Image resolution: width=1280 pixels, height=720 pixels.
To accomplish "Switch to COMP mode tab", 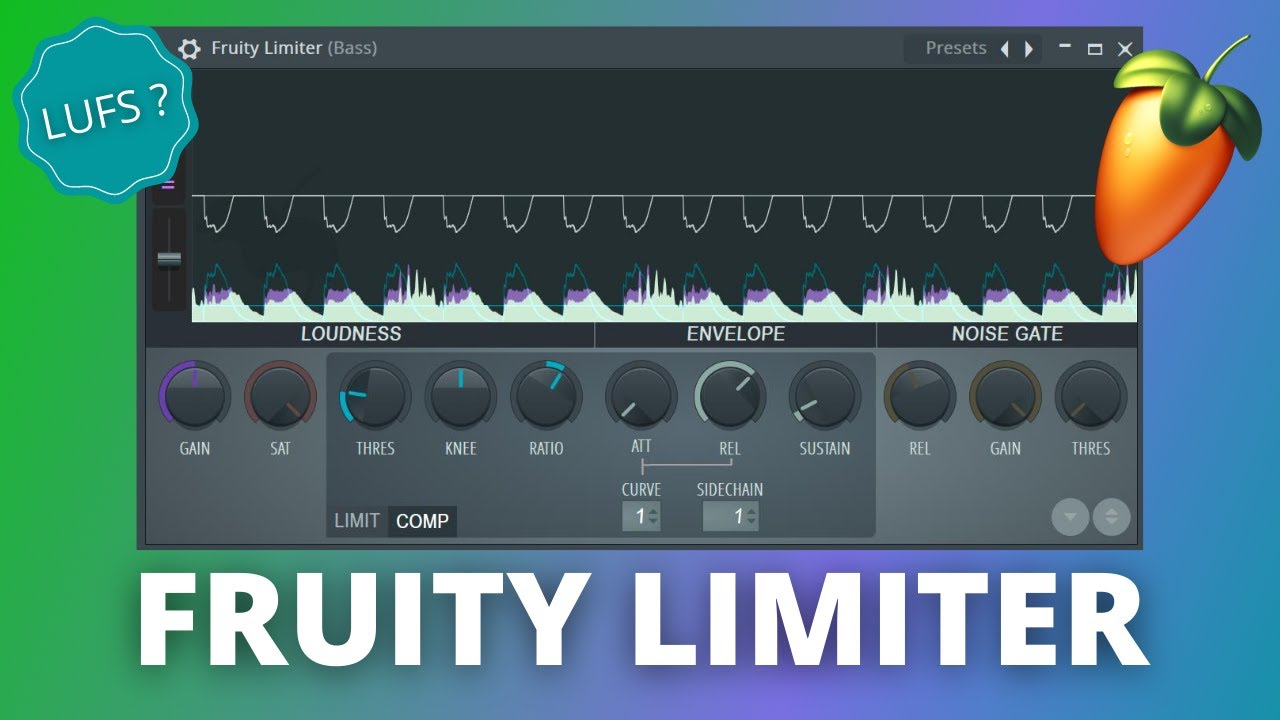I will [x=422, y=521].
